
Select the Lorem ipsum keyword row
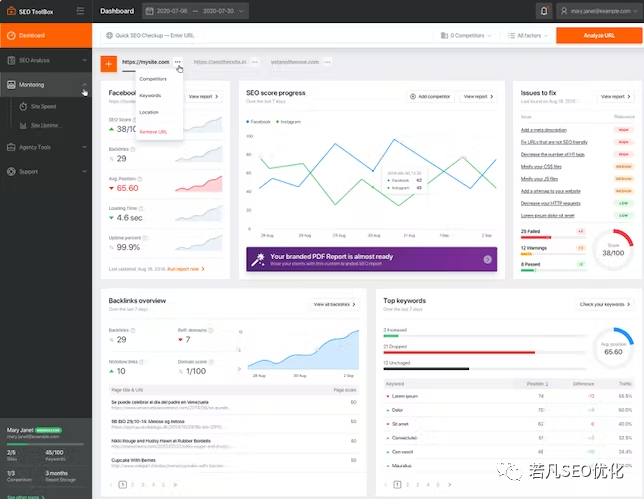point(508,396)
